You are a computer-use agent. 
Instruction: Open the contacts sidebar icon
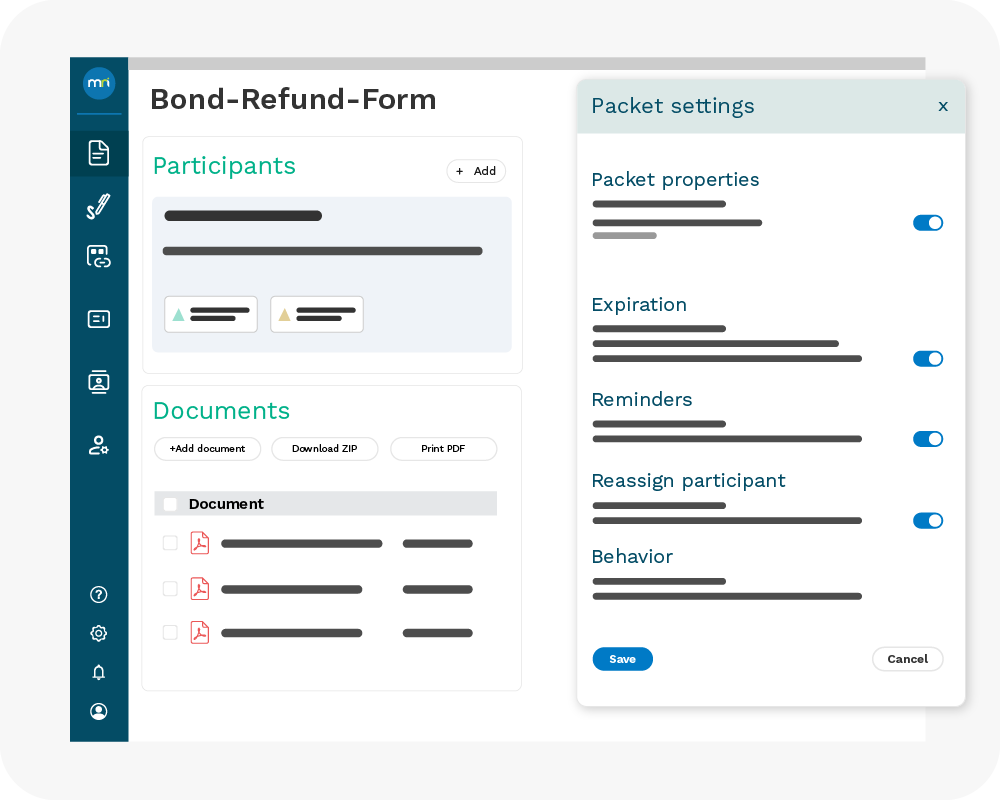click(x=98, y=381)
